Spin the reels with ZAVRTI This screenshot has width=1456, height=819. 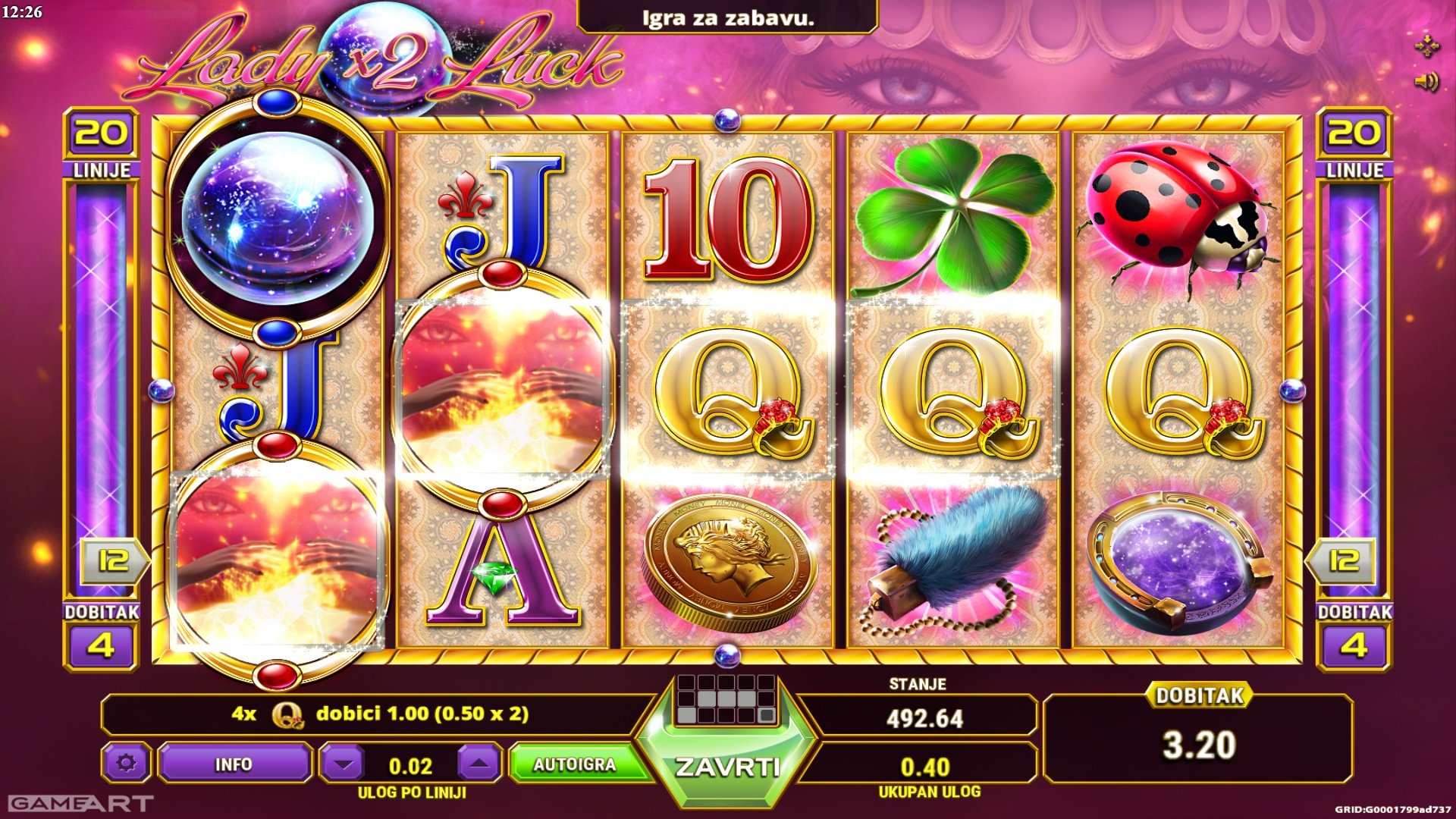726,766
